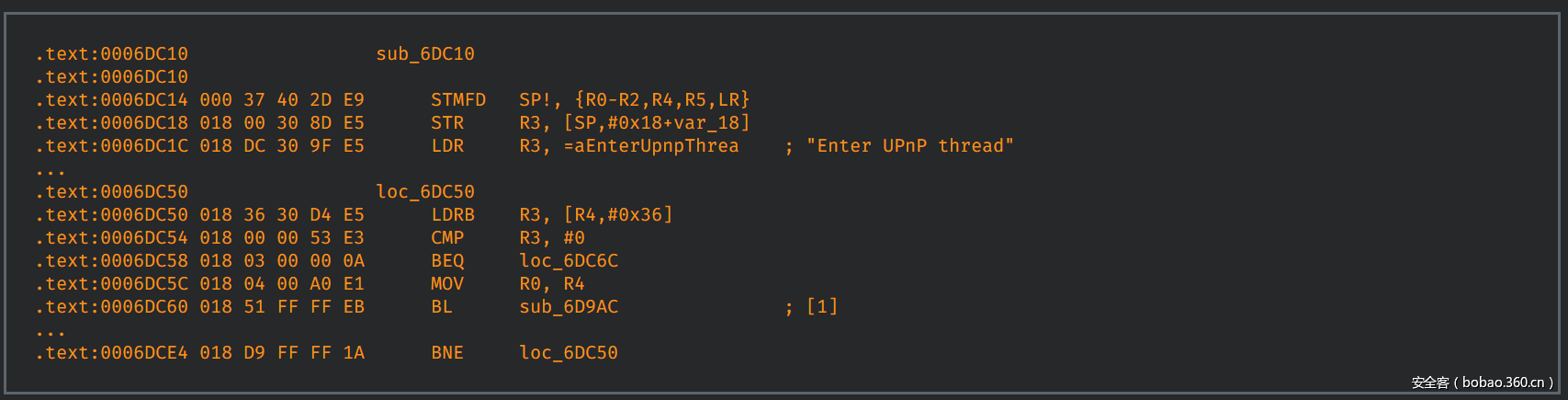Click the CMP instruction mnemonic
The width and height of the screenshot is (1568, 400).
coord(447,238)
